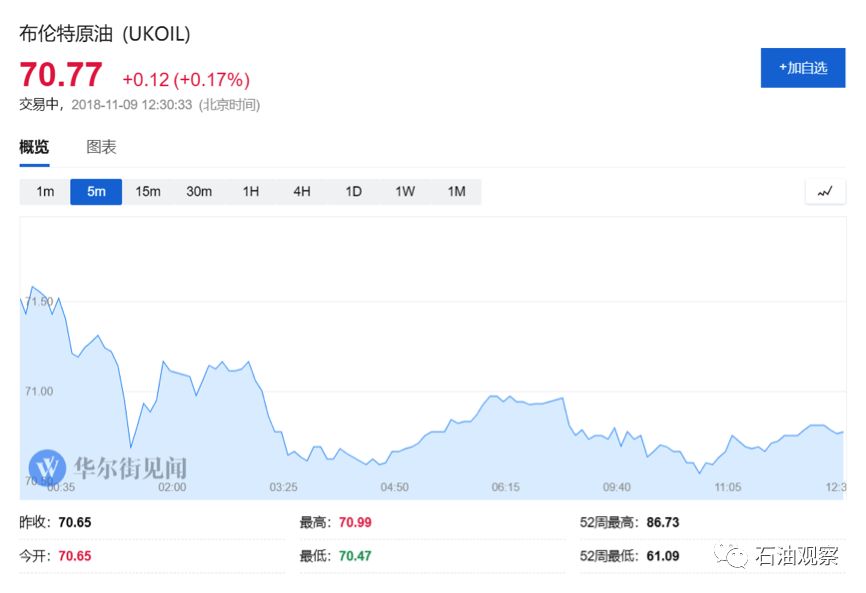866x593 pixels.
Task: Switch chart to 1W period
Action: [405, 192]
